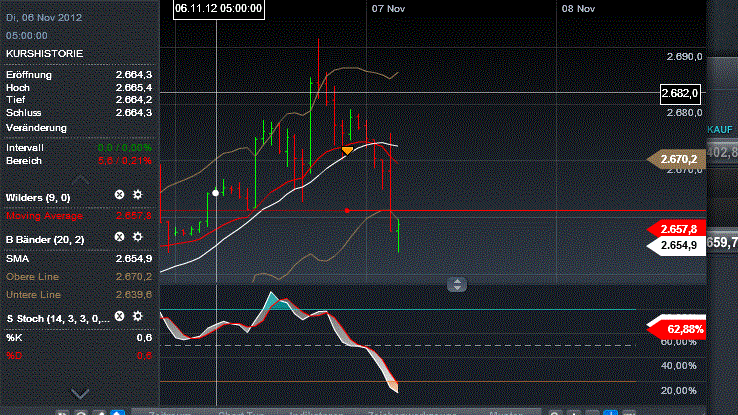Click the red Moving Average label
Viewport: 738px width, 415px height.
point(44,216)
